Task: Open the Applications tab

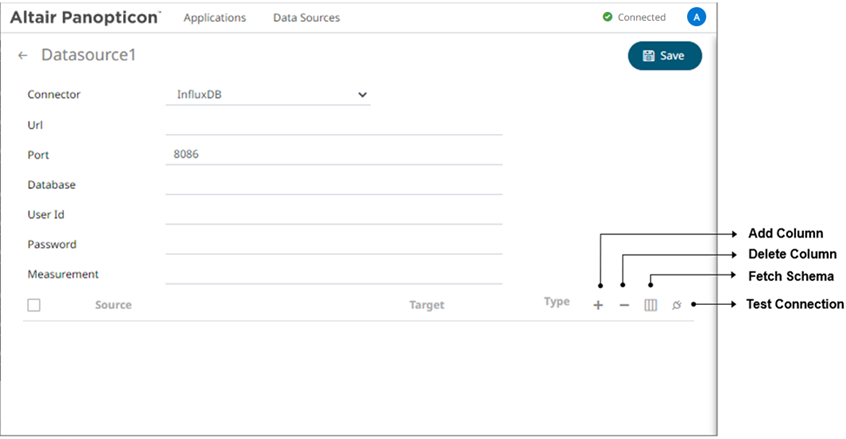Action: [214, 18]
